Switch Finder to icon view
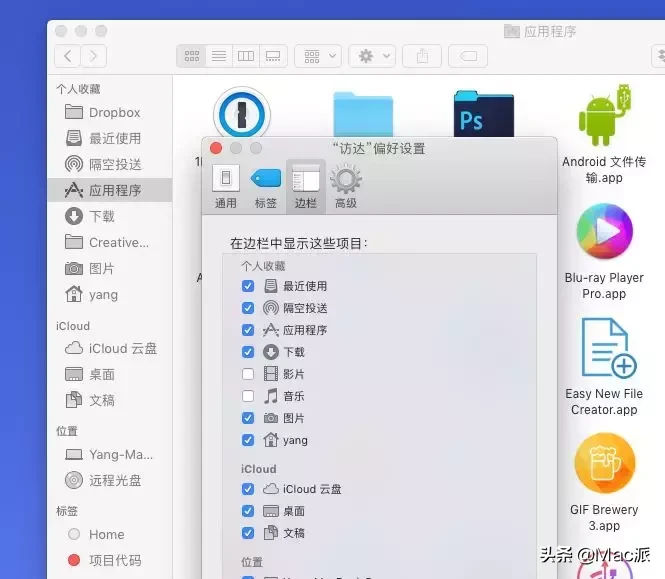 click(x=191, y=56)
